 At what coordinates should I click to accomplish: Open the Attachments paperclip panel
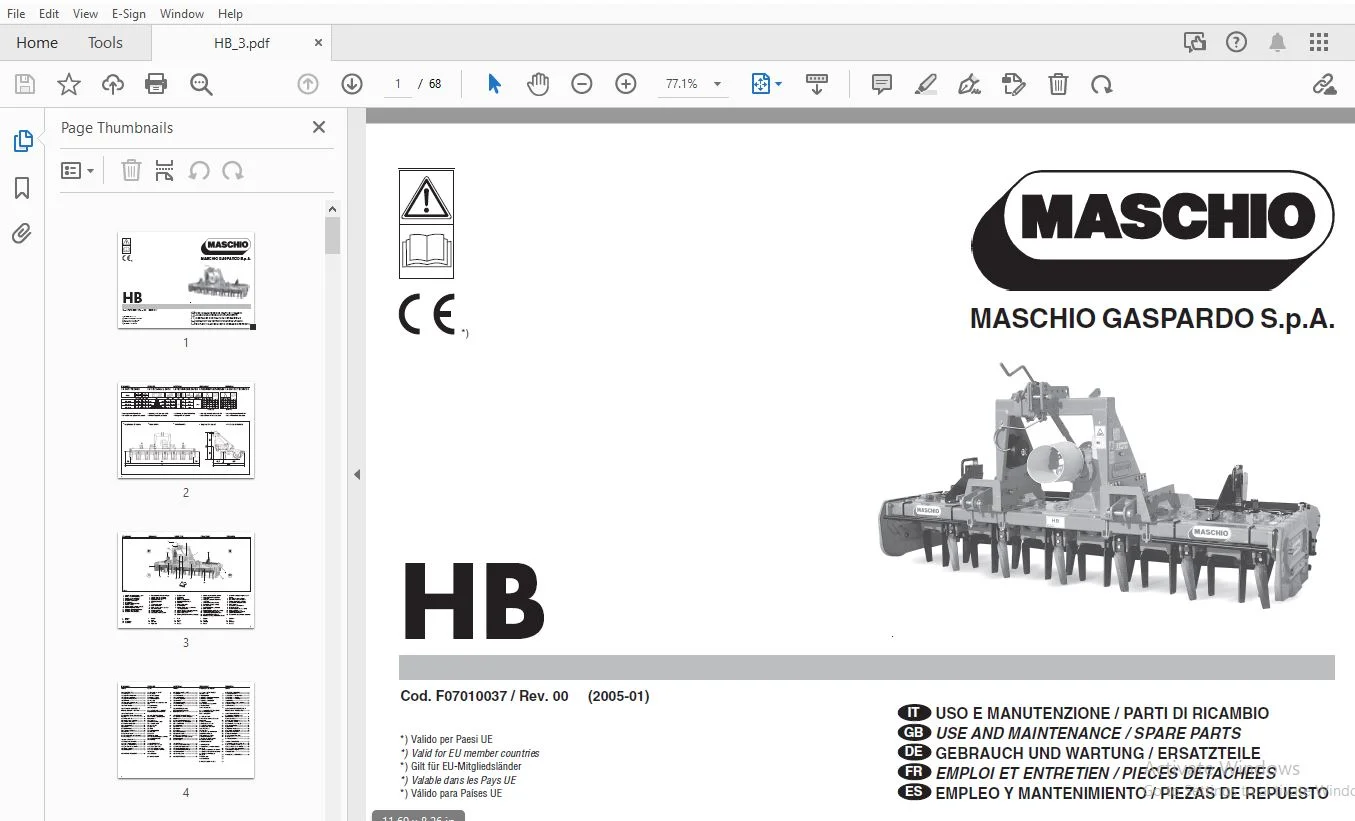tap(22, 234)
